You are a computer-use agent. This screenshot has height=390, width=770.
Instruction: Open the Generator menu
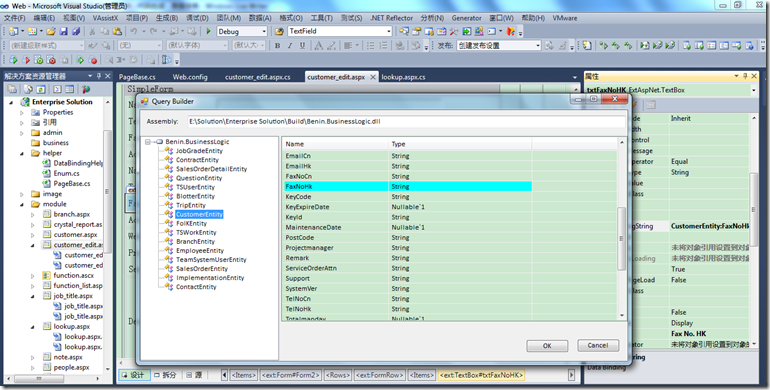tap(467, 18)
